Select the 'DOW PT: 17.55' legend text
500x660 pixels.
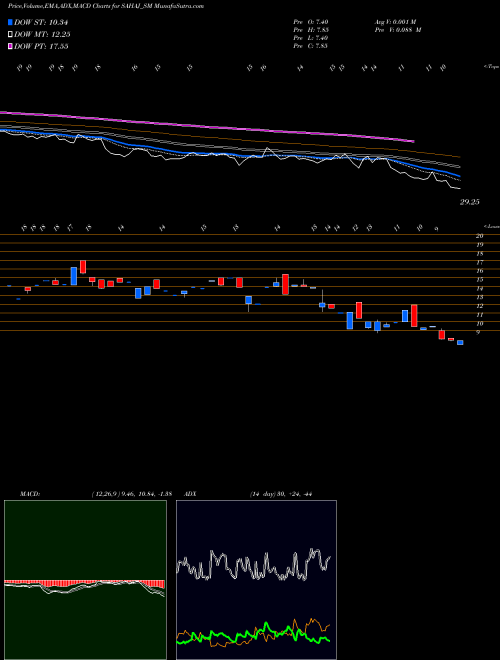point(41,46)
